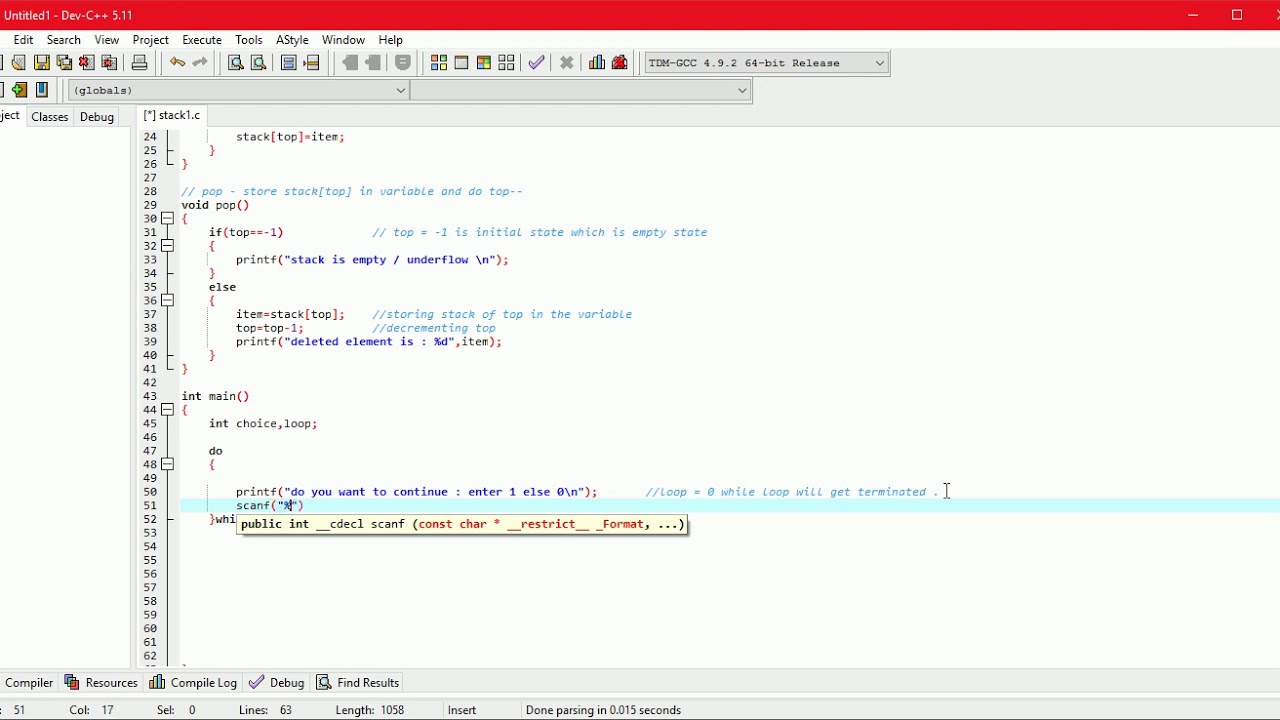Save the current file with Save icon
Image resolution: width=1280 pixels, height=720 pixels.
[x=41, y=63]
